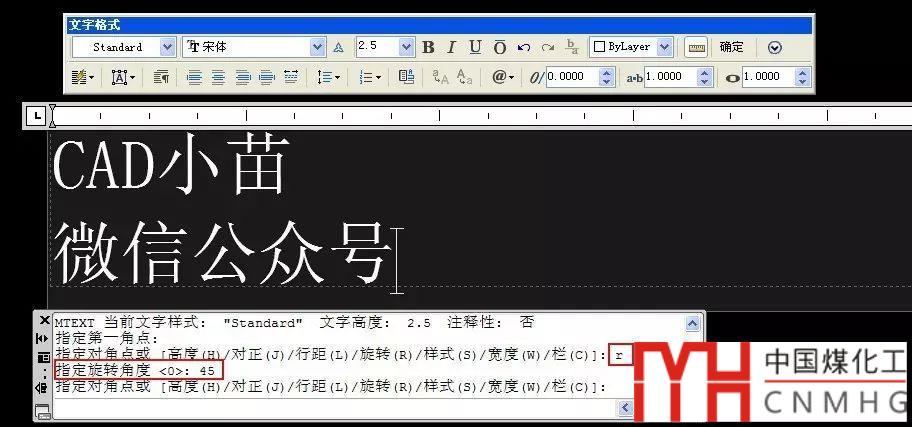The height and width of the screenshot is (427, 912).
Task: Open the Standard text style dropdown
Action: 167,47
